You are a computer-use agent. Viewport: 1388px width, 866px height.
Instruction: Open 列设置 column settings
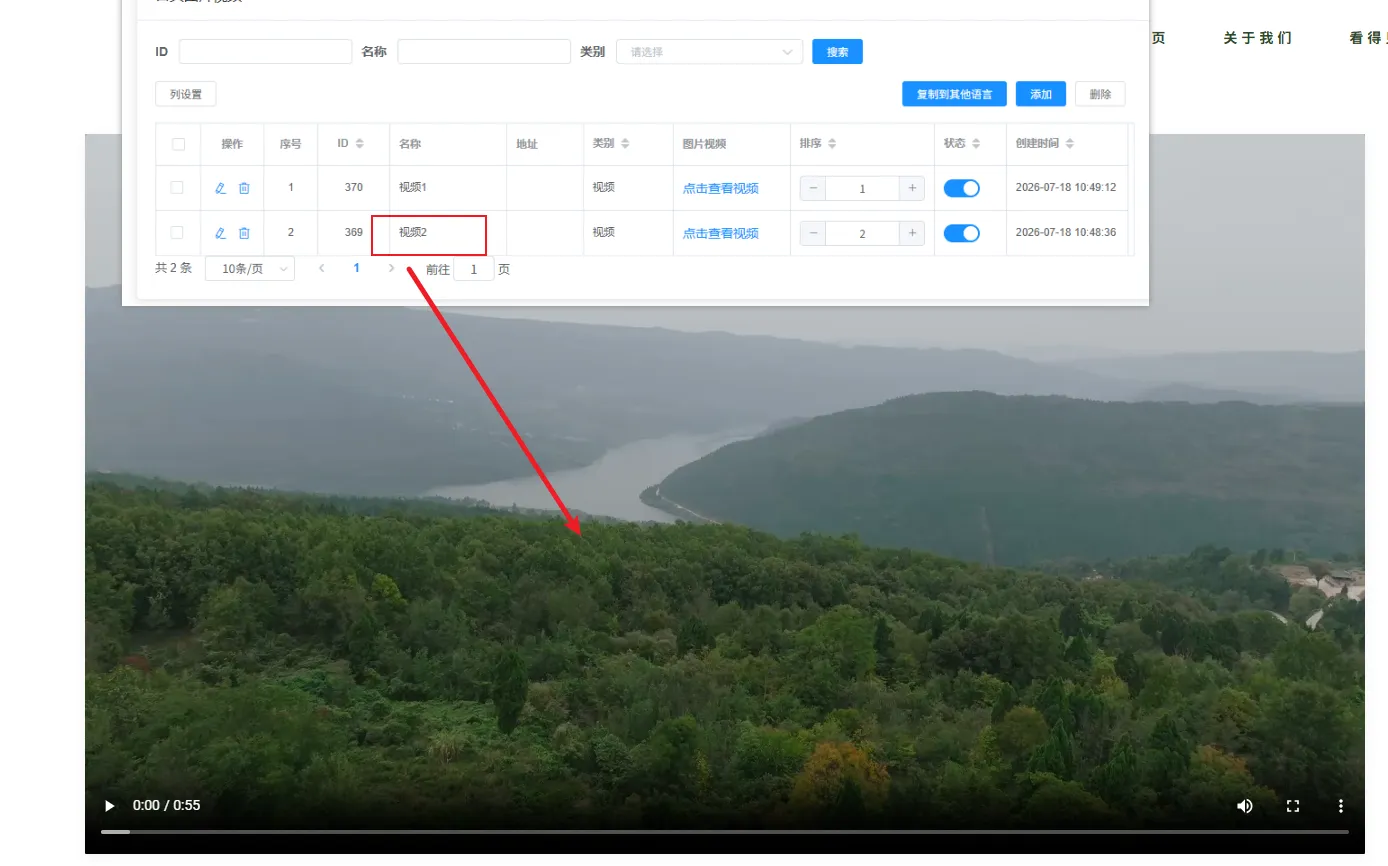186,94
